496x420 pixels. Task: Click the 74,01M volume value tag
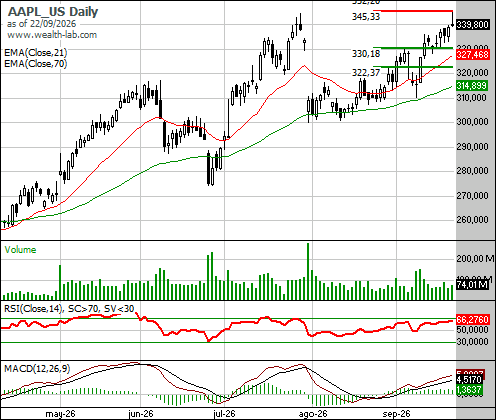coord(473,285)
